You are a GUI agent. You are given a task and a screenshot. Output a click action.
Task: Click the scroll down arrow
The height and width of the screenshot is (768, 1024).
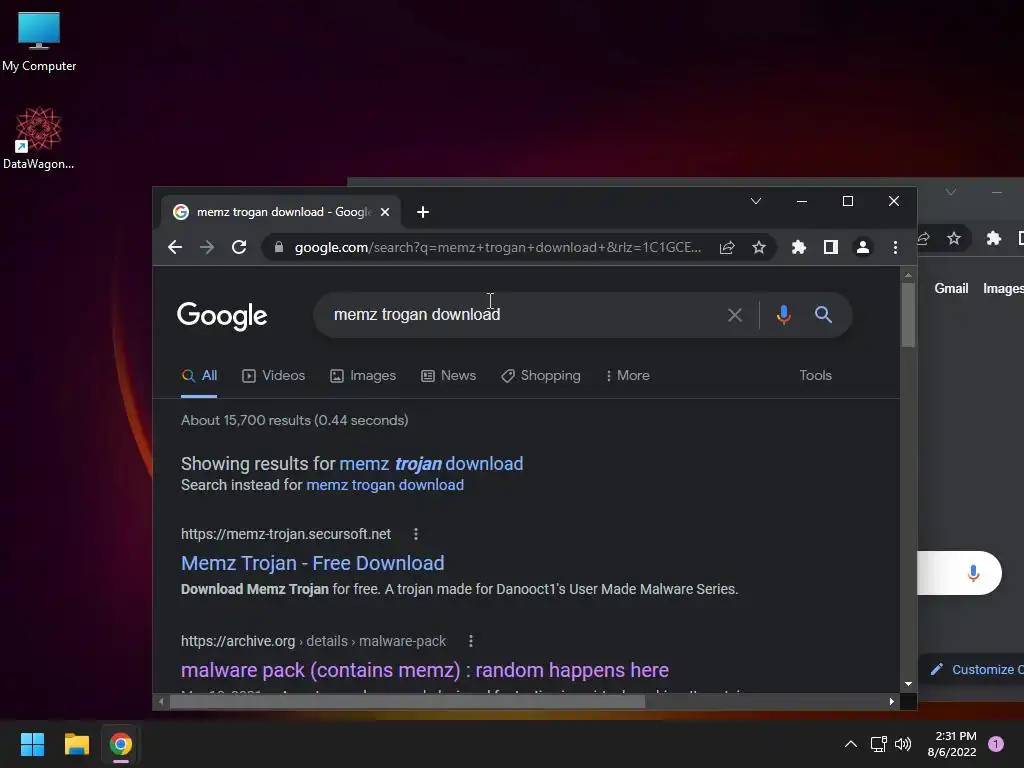point(908,684)
